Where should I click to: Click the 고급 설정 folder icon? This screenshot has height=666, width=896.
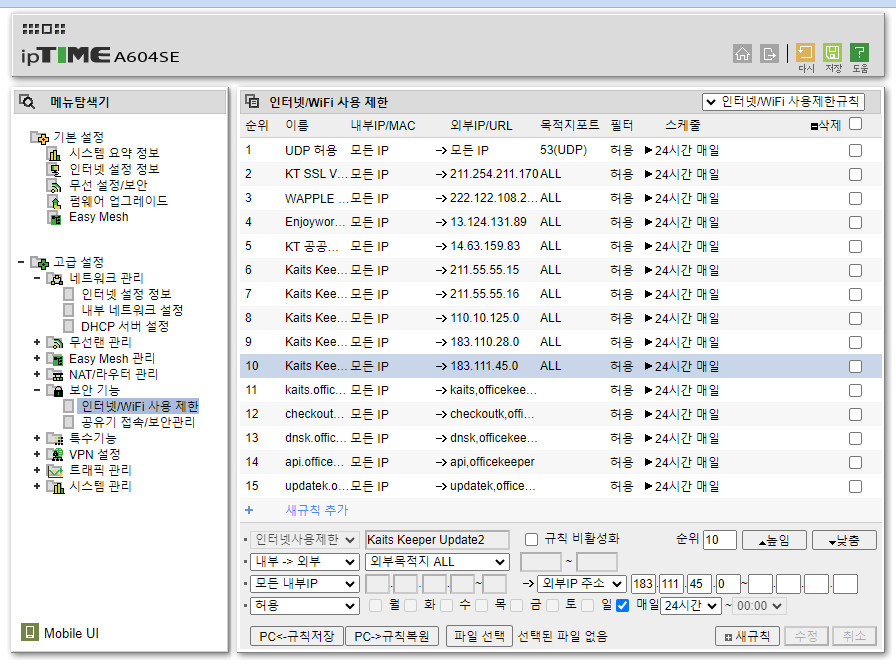pos(39,262)
